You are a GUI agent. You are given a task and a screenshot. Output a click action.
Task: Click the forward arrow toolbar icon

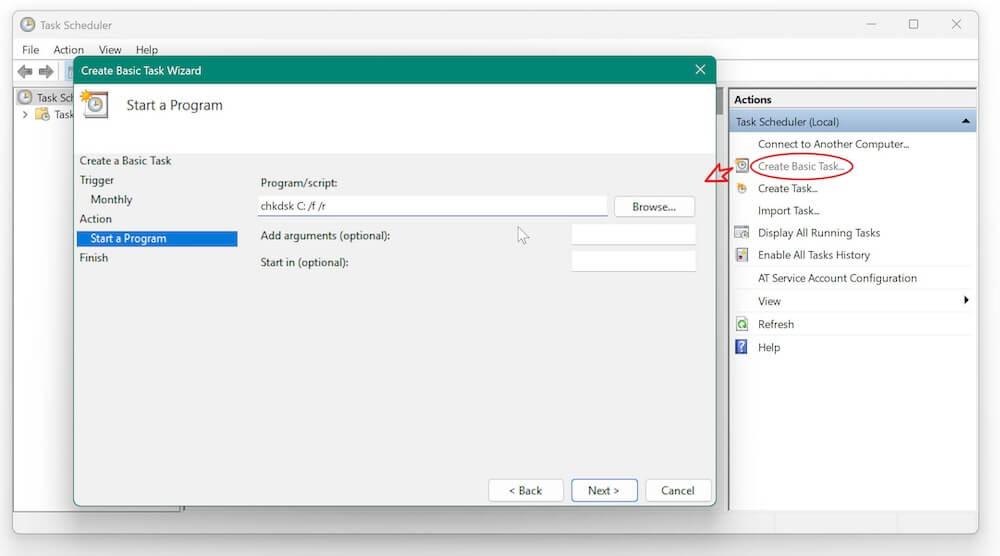[x=46, y=71]
